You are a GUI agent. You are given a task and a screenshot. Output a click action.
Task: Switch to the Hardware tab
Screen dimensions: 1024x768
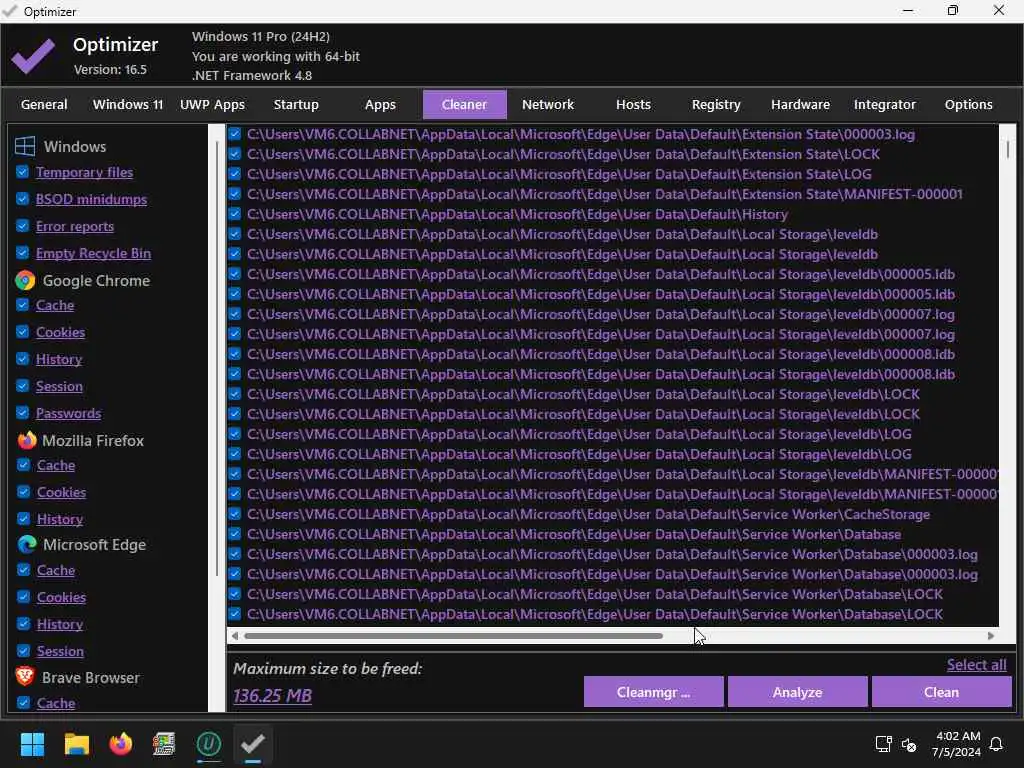pos(800,104)
